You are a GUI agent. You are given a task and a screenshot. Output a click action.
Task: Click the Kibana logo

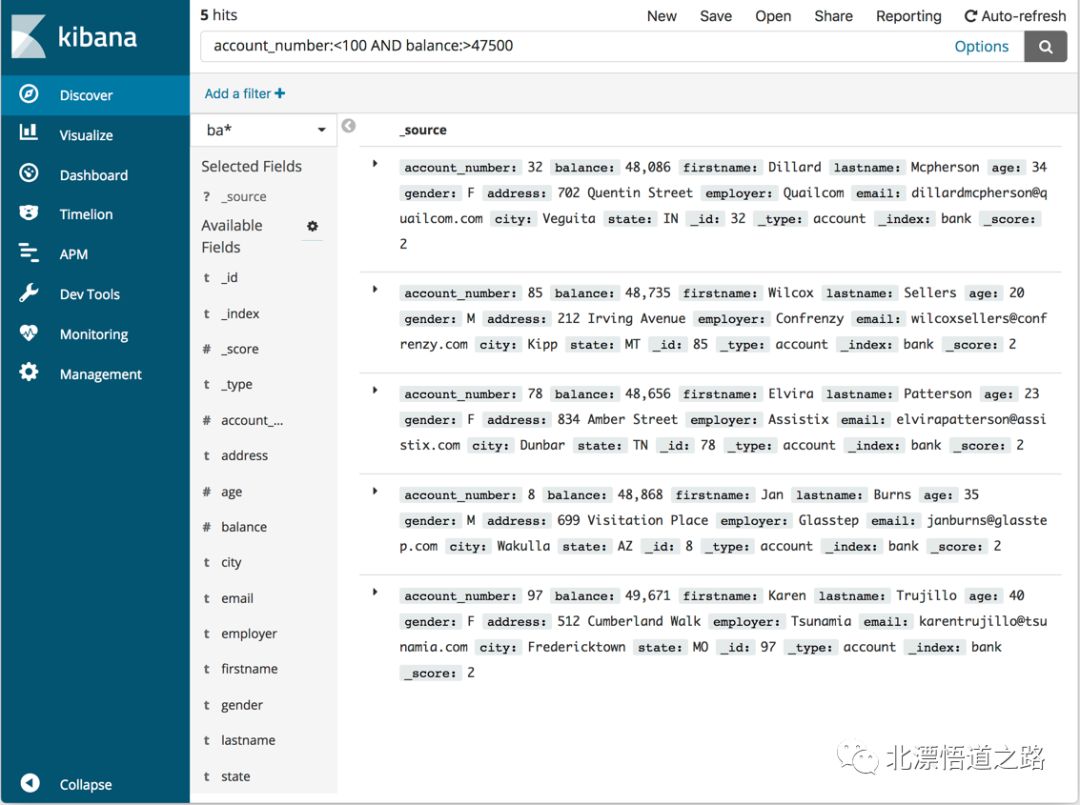point(74,36)
